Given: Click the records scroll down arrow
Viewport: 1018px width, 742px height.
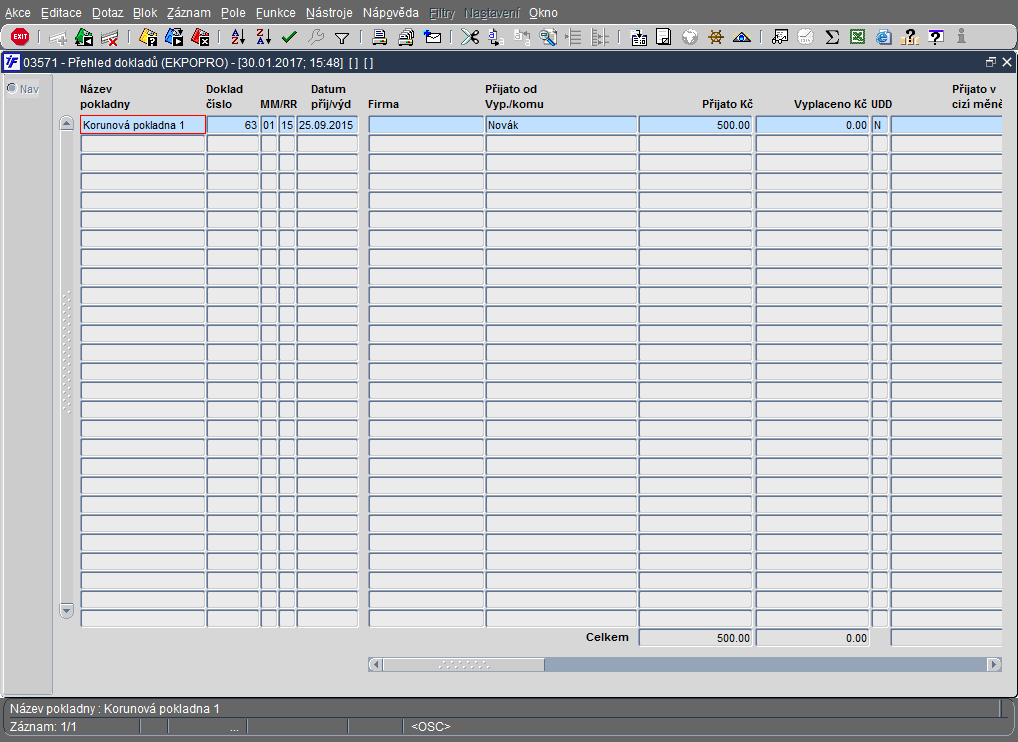Looking at the screenshot, I should click(66, 610).
